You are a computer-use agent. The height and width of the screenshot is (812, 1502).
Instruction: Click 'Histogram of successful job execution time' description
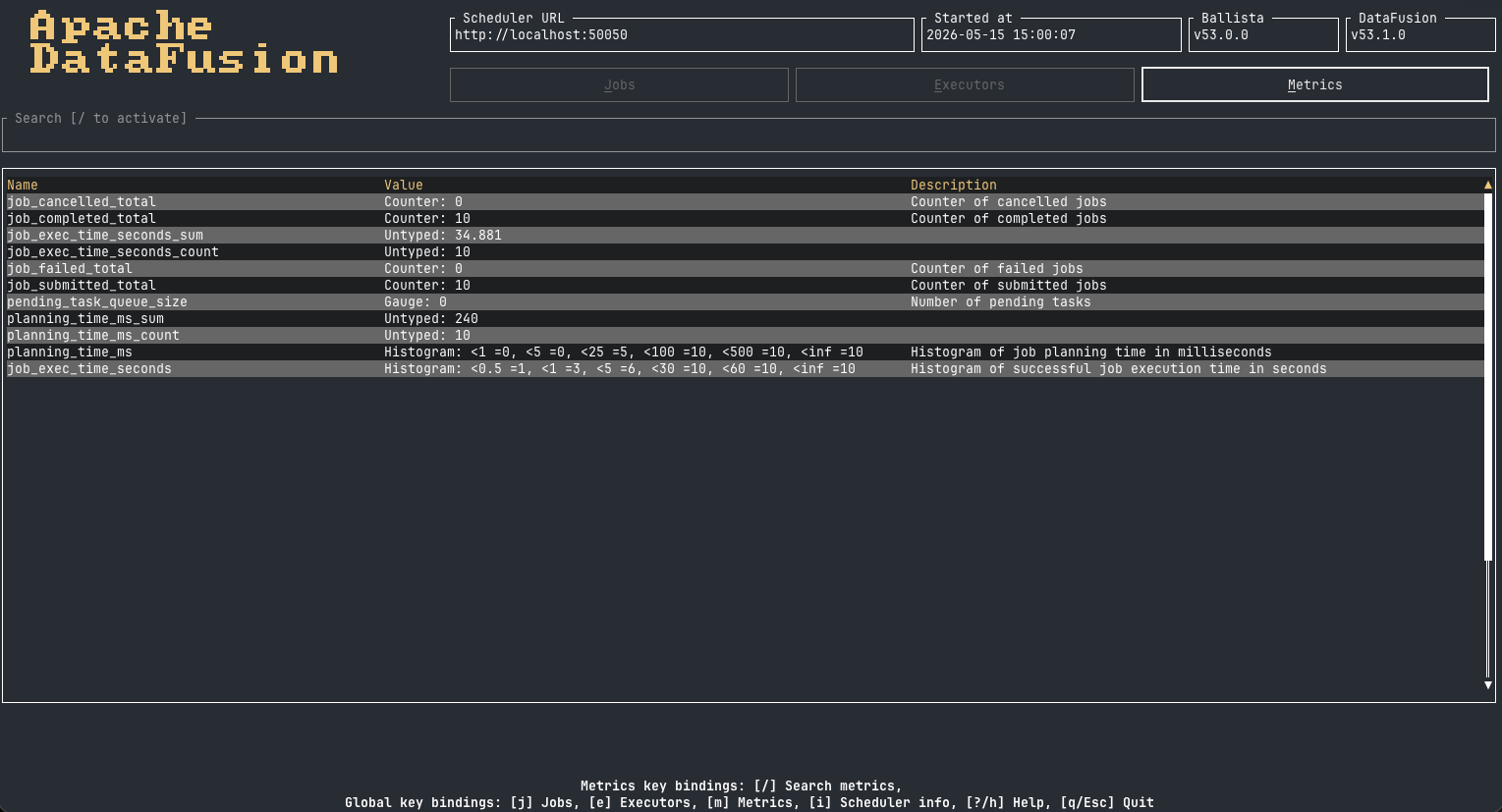pyautogui.click(x=1119, y=368)
